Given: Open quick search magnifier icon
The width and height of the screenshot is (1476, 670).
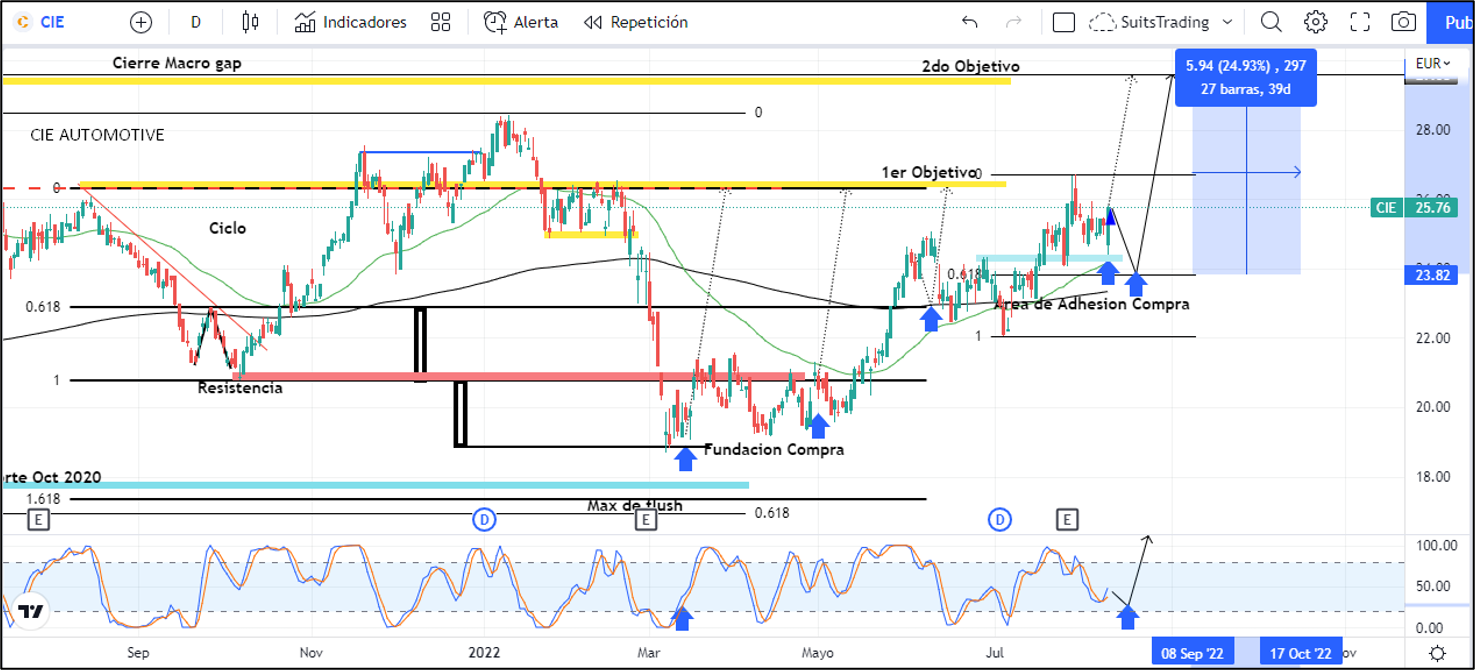Looking at the screenshot, I should click(1270, 22).
